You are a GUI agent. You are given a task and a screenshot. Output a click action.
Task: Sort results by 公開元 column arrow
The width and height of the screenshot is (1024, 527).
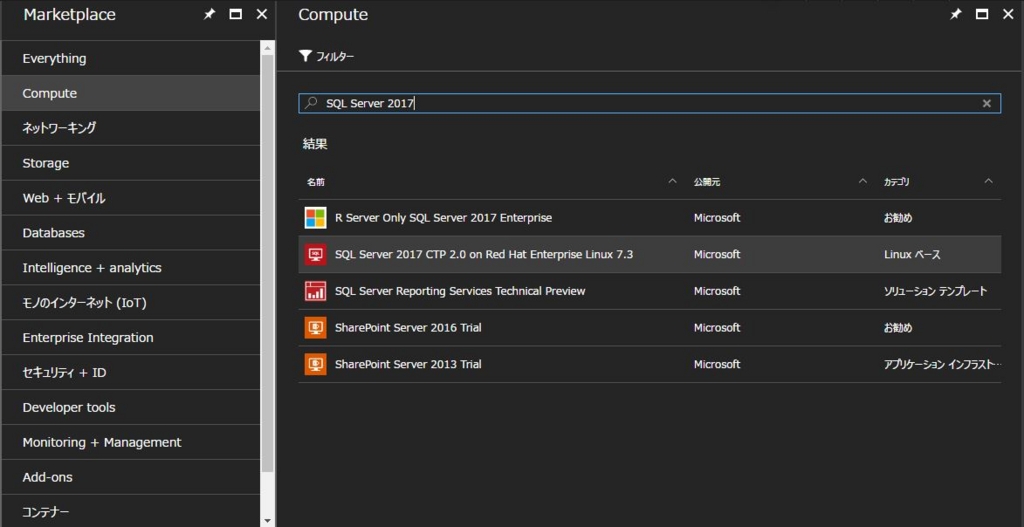pos(863,181)
